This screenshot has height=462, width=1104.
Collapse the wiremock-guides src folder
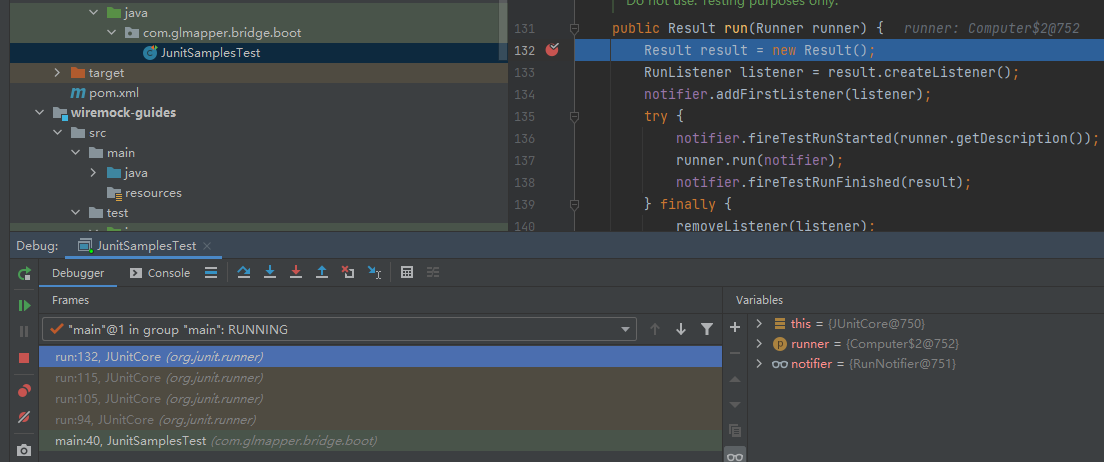(x=58, y=132)
